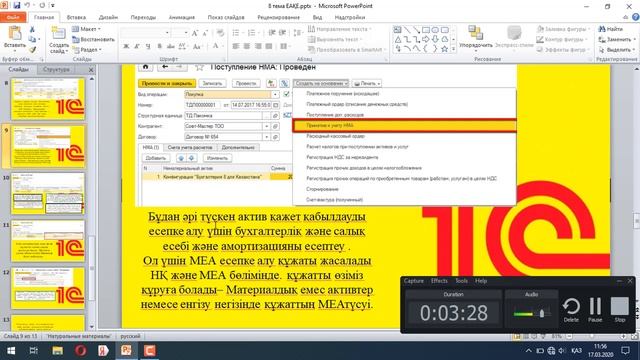The image size is (640, 360).
Task: Decrease font size with the small A icon
Action: (205, 33)
